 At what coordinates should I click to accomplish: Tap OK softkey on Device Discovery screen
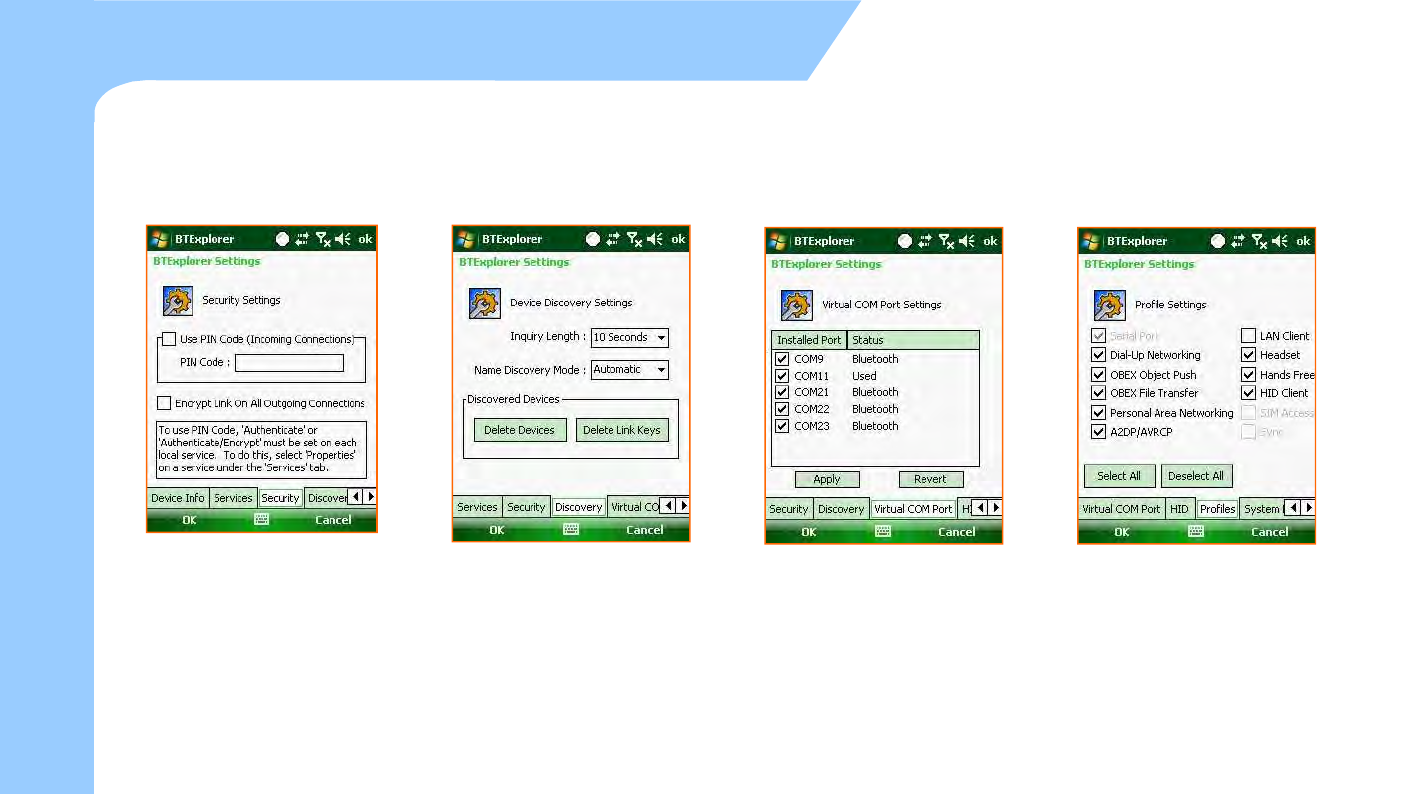click(x=496, y=530)
